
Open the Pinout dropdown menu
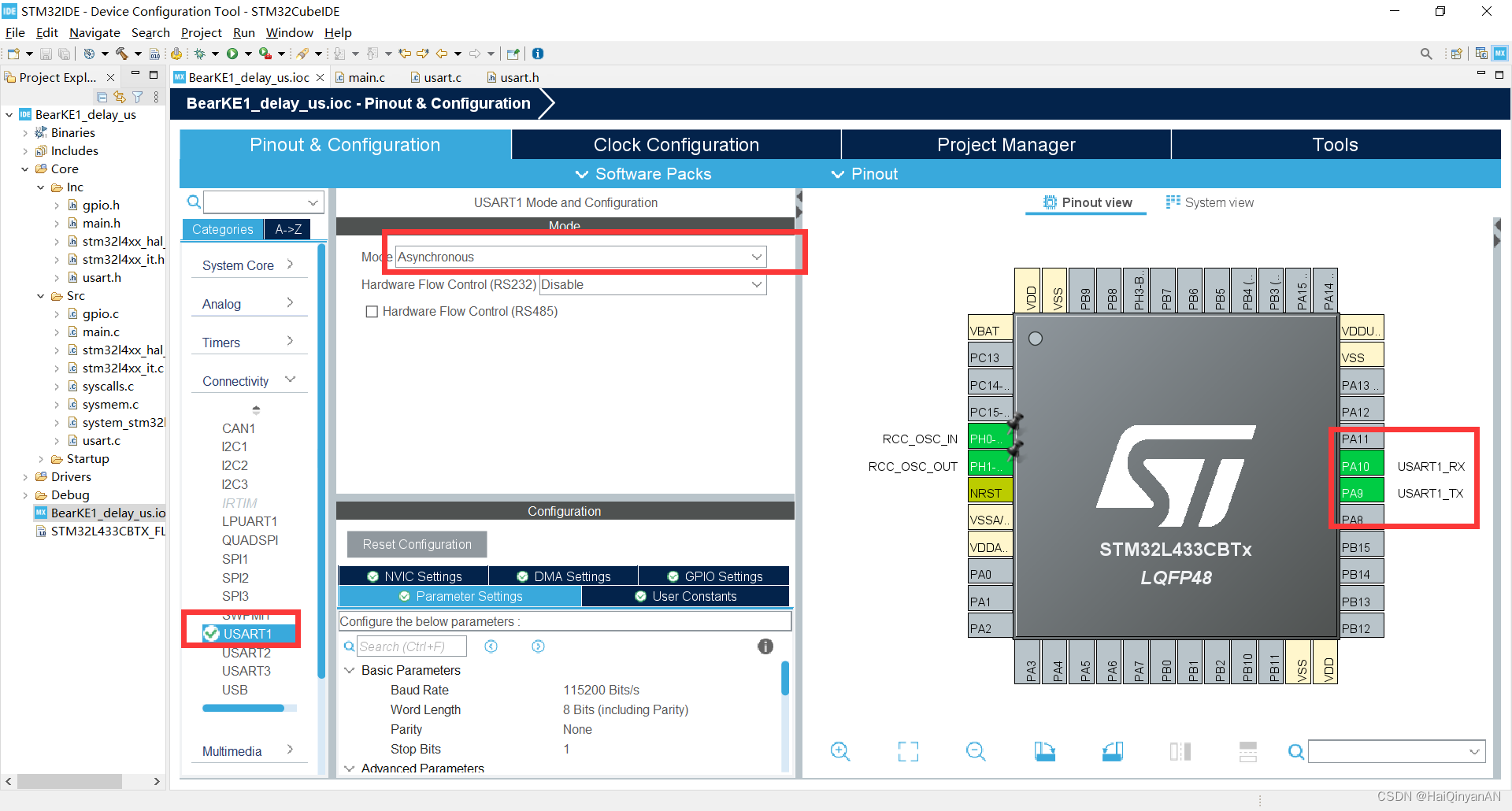(x=865, y=174)
